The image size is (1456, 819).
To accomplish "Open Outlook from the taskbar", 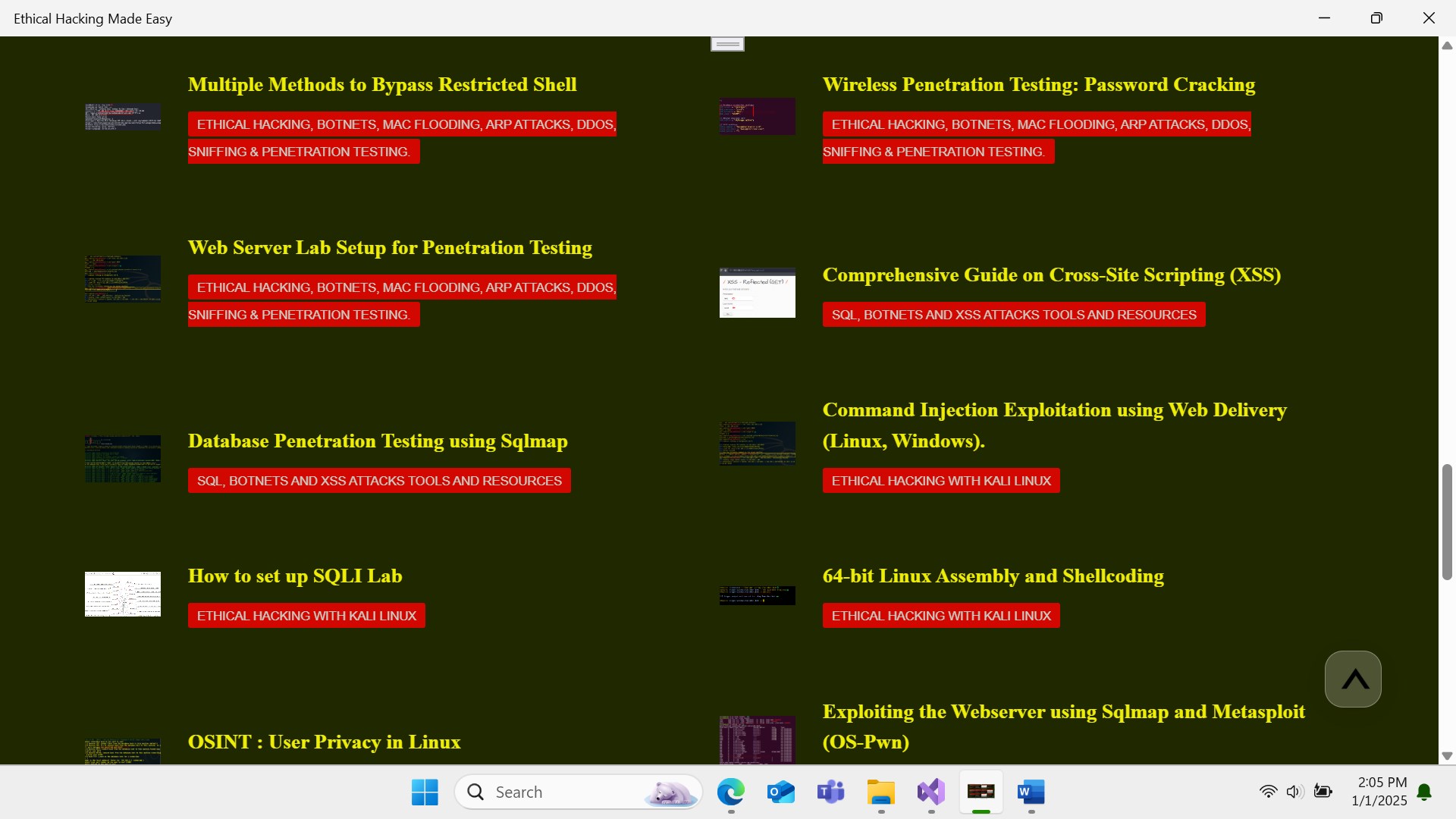I will pyautogui.click(x=780, y=792).
